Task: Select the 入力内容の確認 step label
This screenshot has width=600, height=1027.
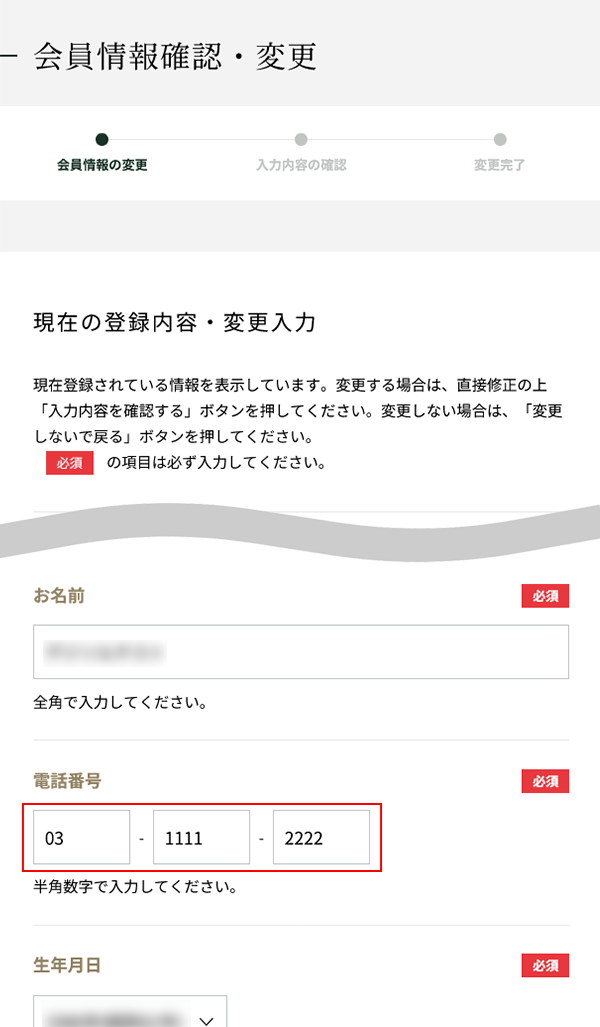Action: point(301,165)
